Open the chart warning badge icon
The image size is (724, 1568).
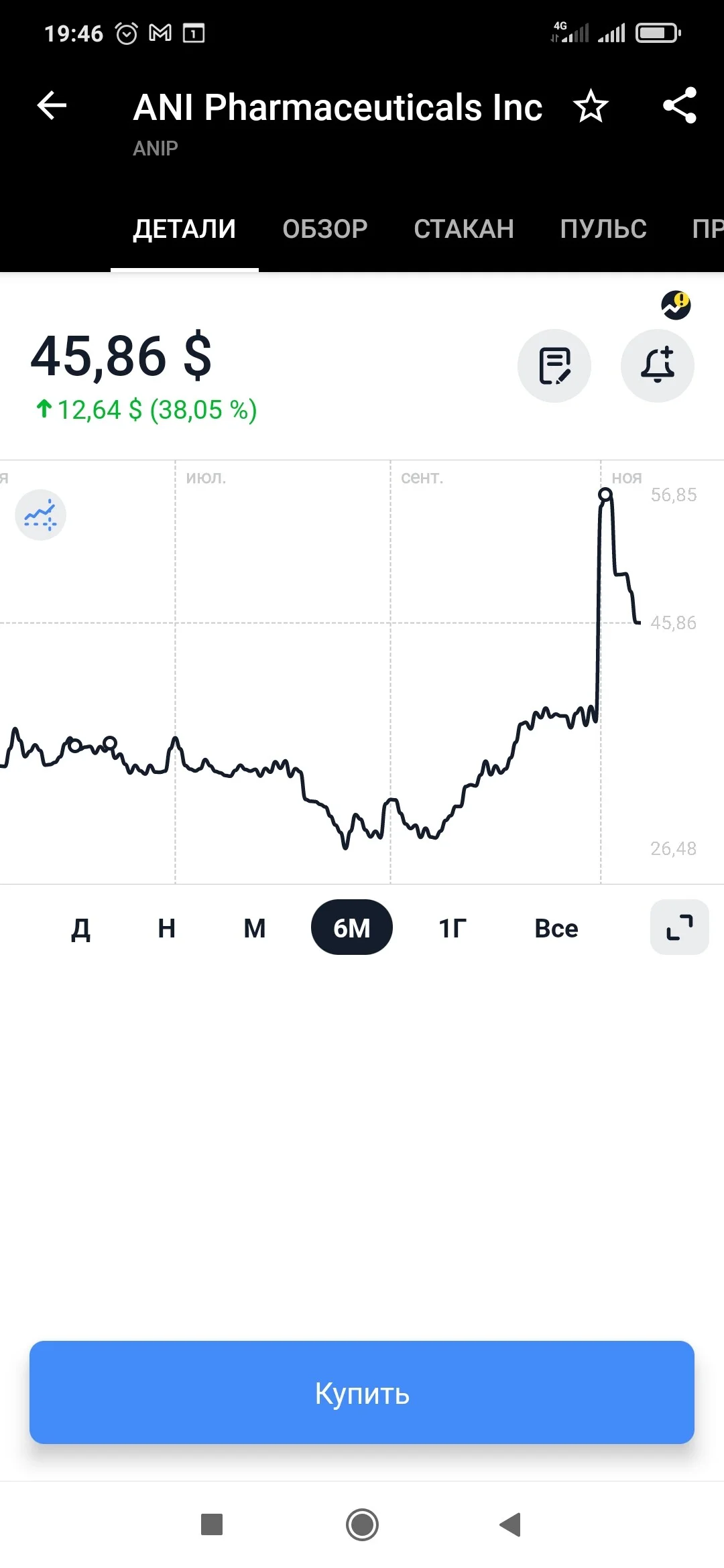click(x=676, y=305)
